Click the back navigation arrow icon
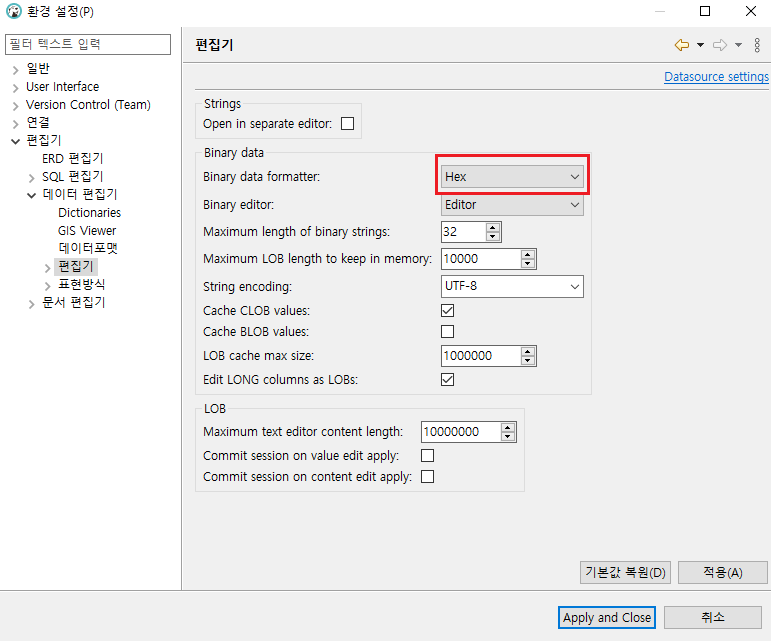Viewport: 771px width, 641px height. (x=682, y=45)
